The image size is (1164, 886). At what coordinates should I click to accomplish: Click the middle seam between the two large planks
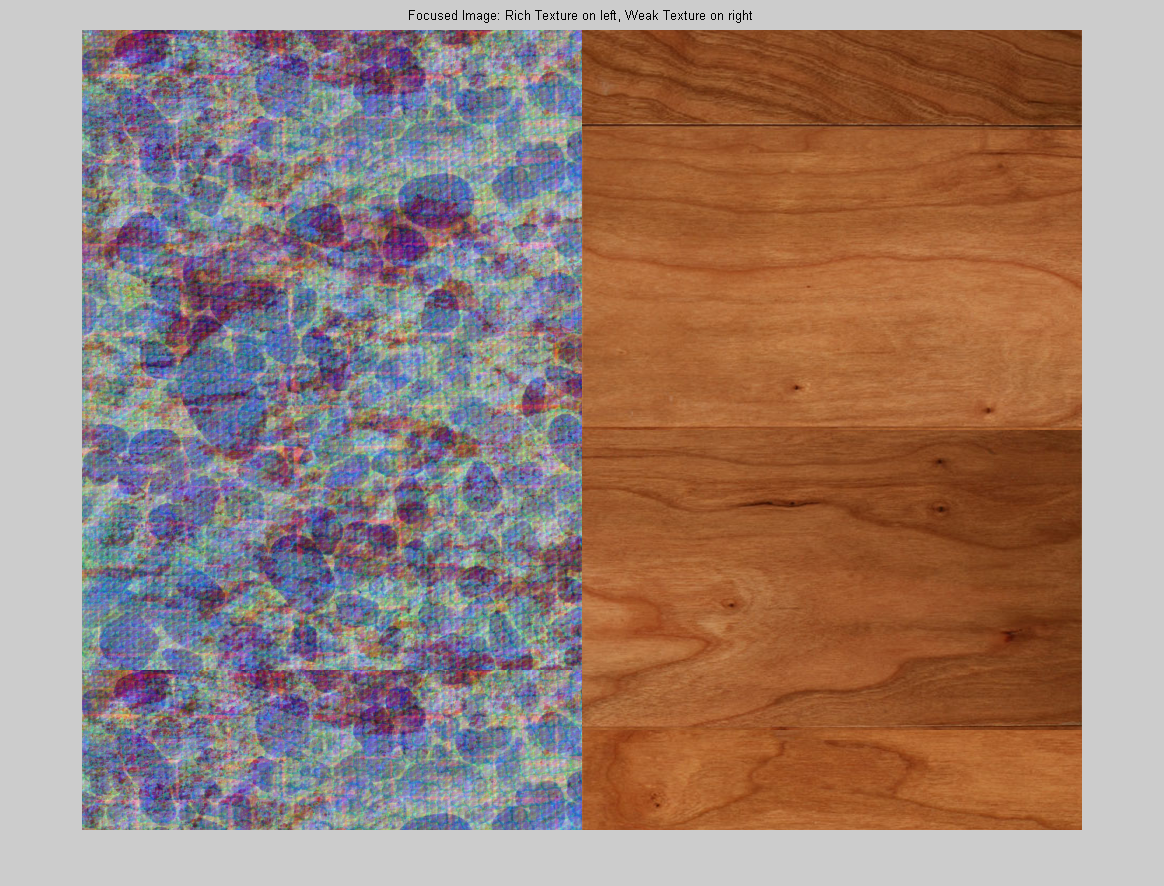pos(832,429)
